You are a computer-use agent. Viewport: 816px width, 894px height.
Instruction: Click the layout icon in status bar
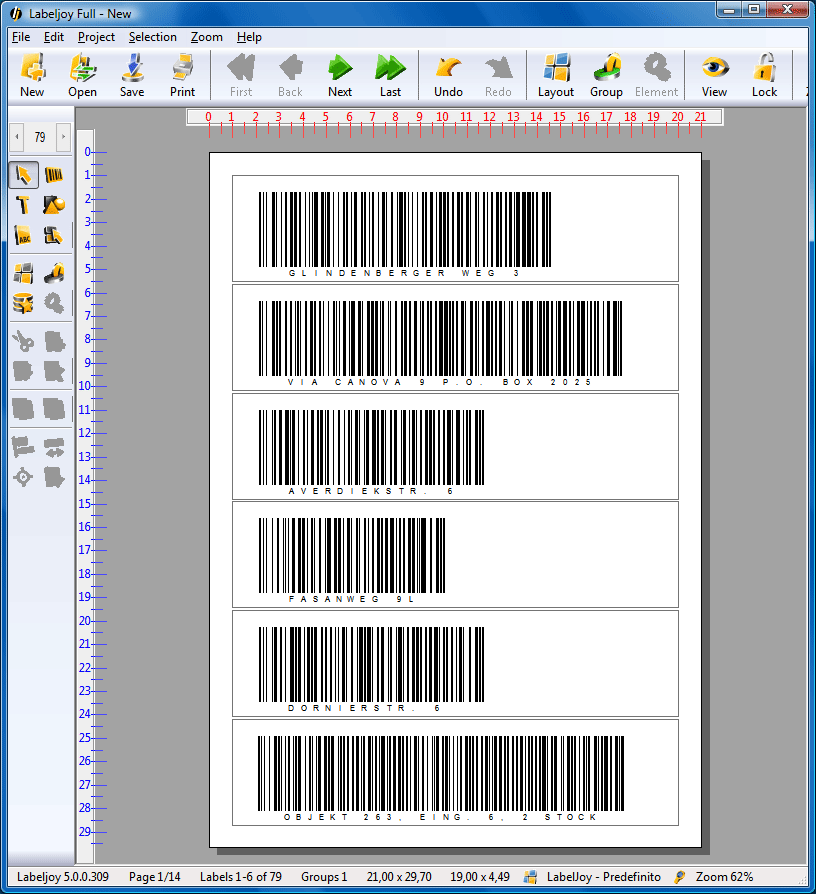530,877
